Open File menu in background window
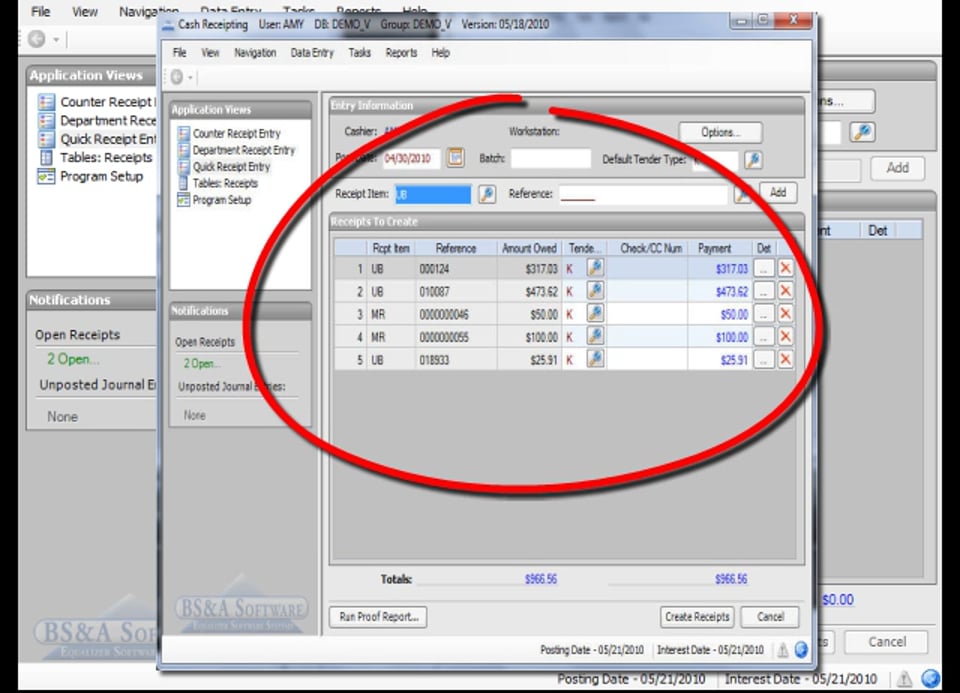Screen dimensions: 960x693 pyautogui.click(x=40, y=12)
